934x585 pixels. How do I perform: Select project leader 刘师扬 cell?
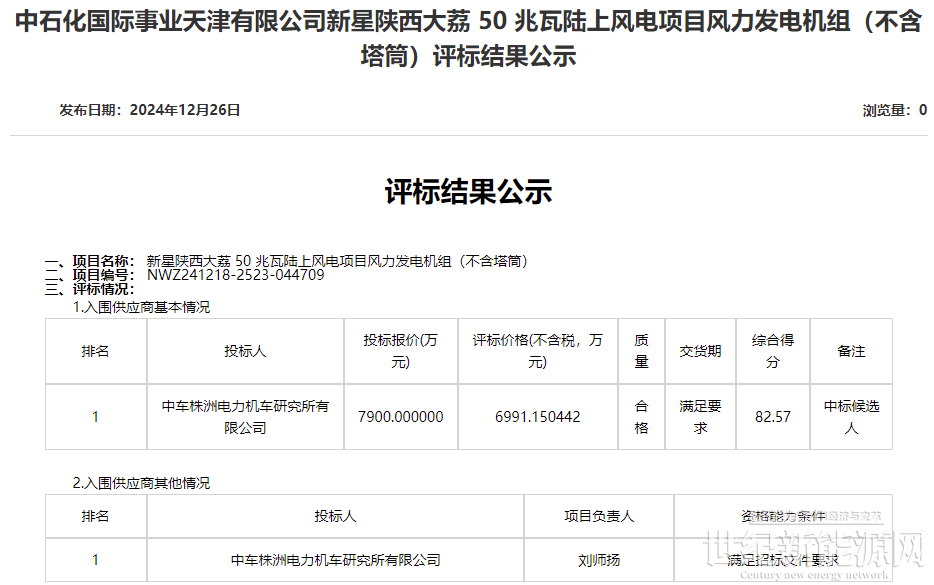(x=599, y=560)
